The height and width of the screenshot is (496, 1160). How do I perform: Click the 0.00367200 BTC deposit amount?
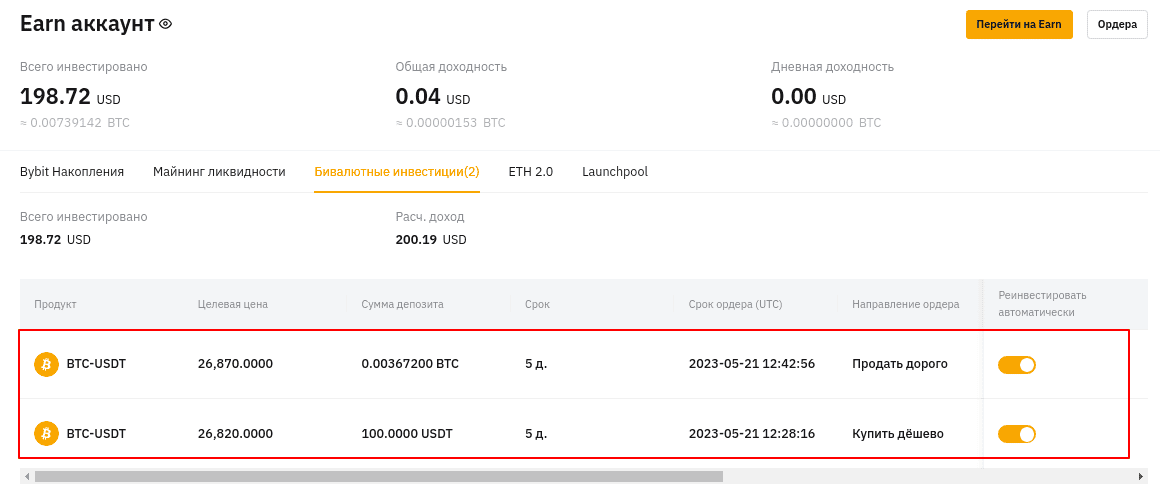pos(410,364)
